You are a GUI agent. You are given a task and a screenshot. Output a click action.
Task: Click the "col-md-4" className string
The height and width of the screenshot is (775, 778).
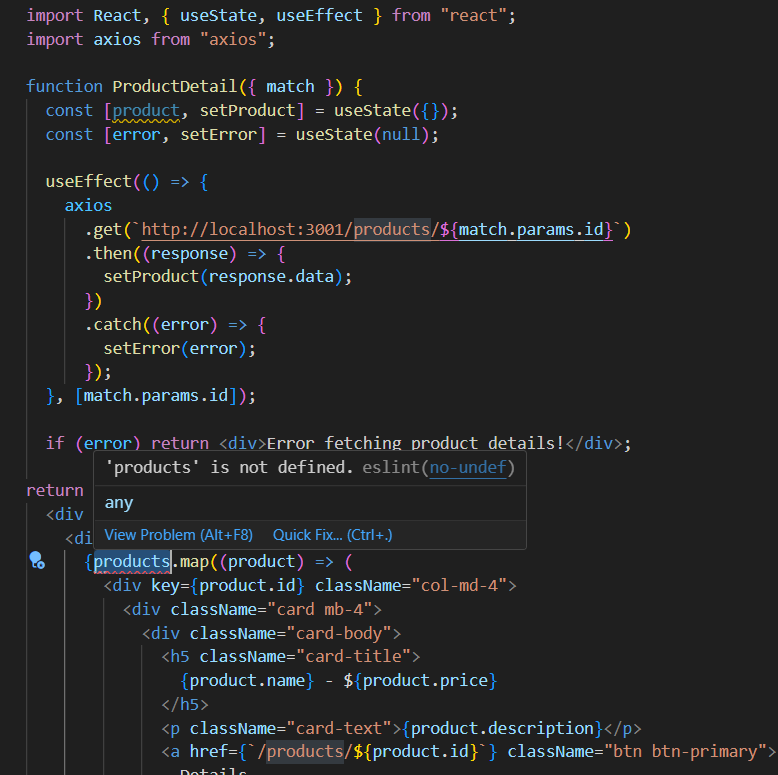(459, 585)
